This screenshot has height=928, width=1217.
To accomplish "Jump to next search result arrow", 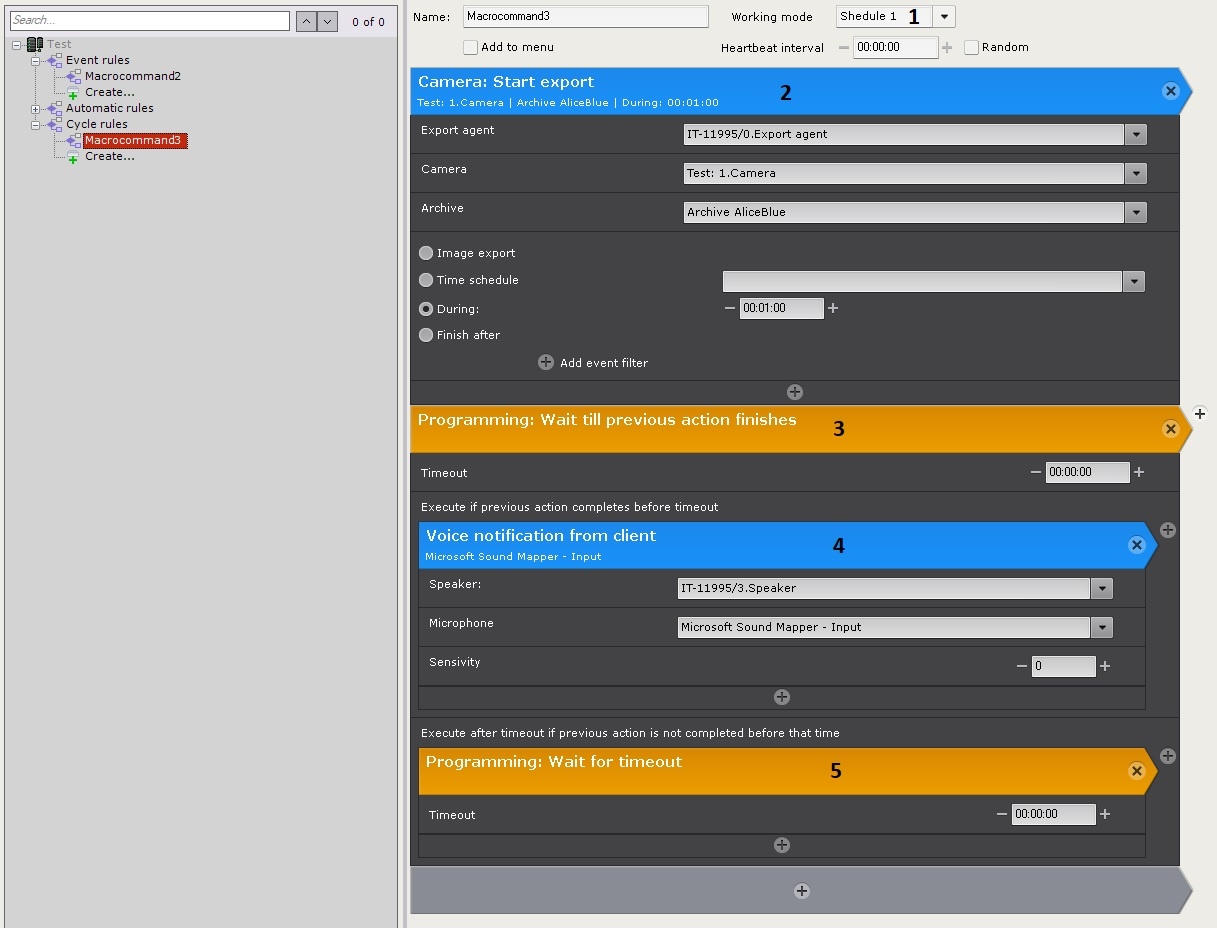I will click(327, 21).
